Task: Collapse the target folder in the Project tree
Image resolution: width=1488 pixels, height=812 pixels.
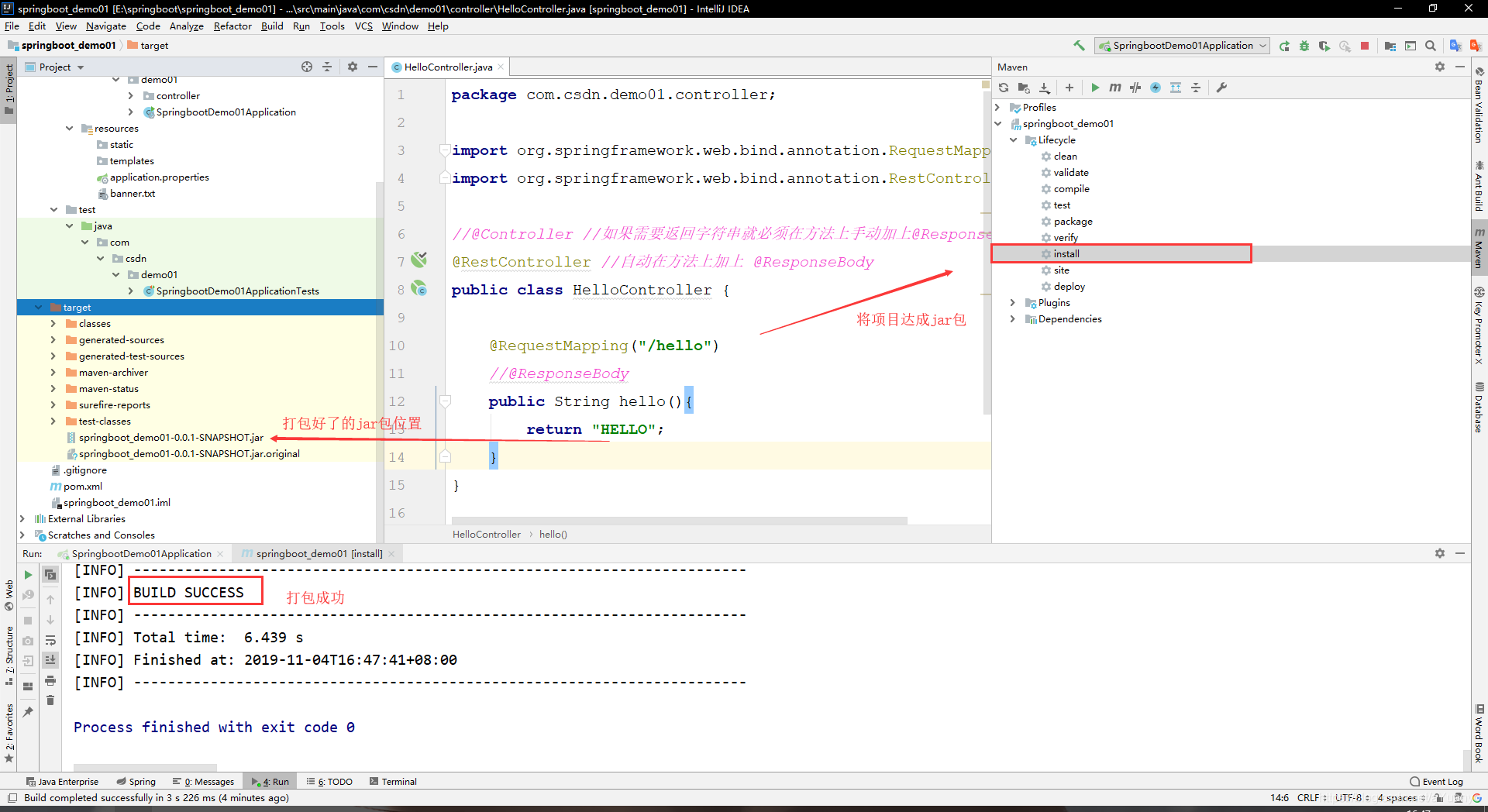Action: 39,308
